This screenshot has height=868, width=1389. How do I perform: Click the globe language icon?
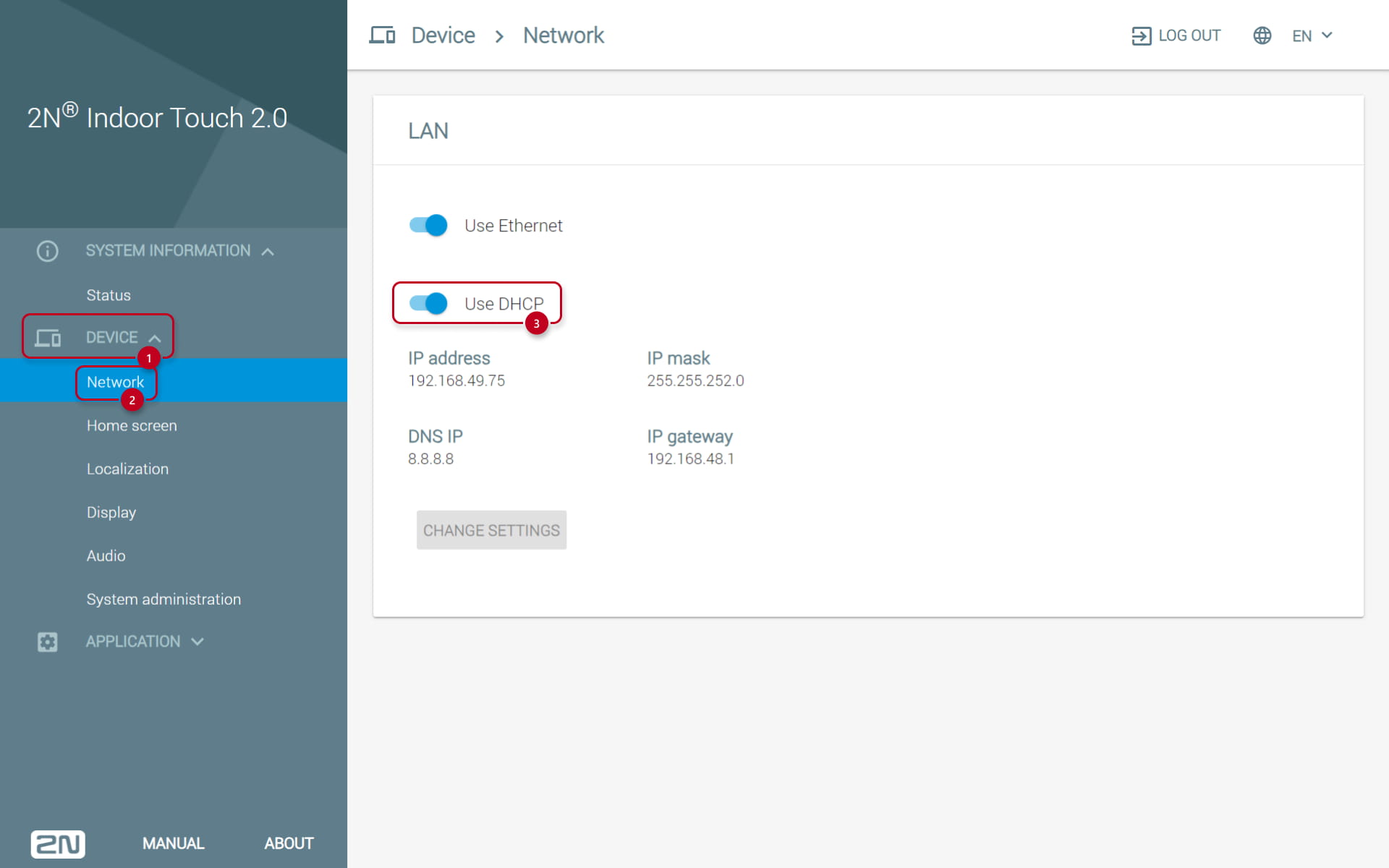click(x=1262, y=35)
